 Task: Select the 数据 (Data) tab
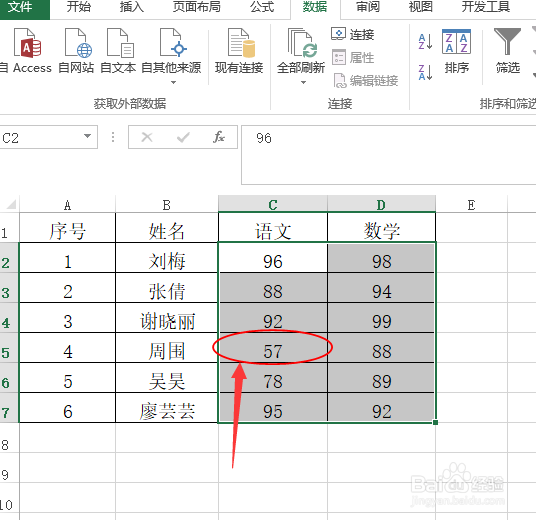point(315,7)
